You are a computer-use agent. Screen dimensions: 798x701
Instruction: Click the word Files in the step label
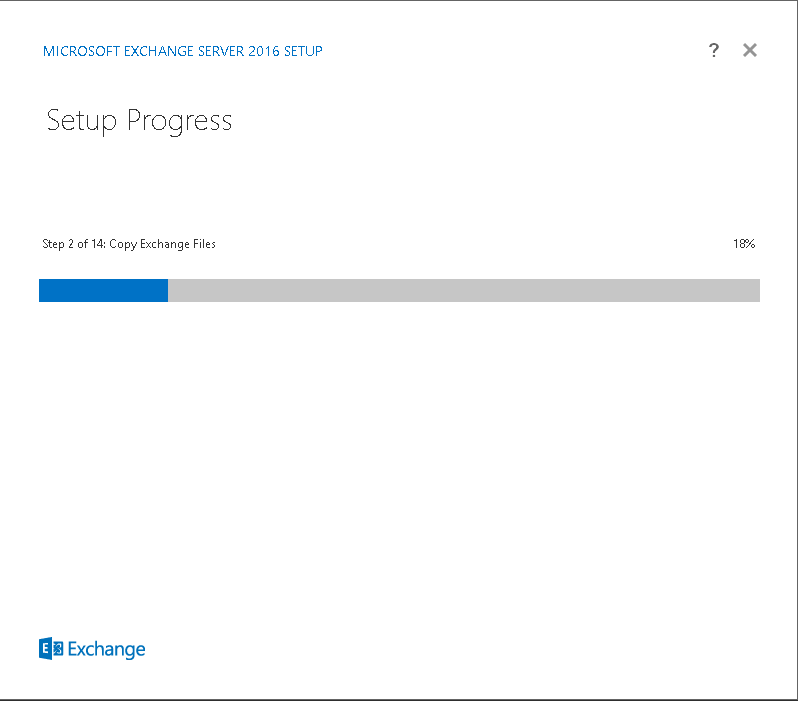(x=204, y=244)
